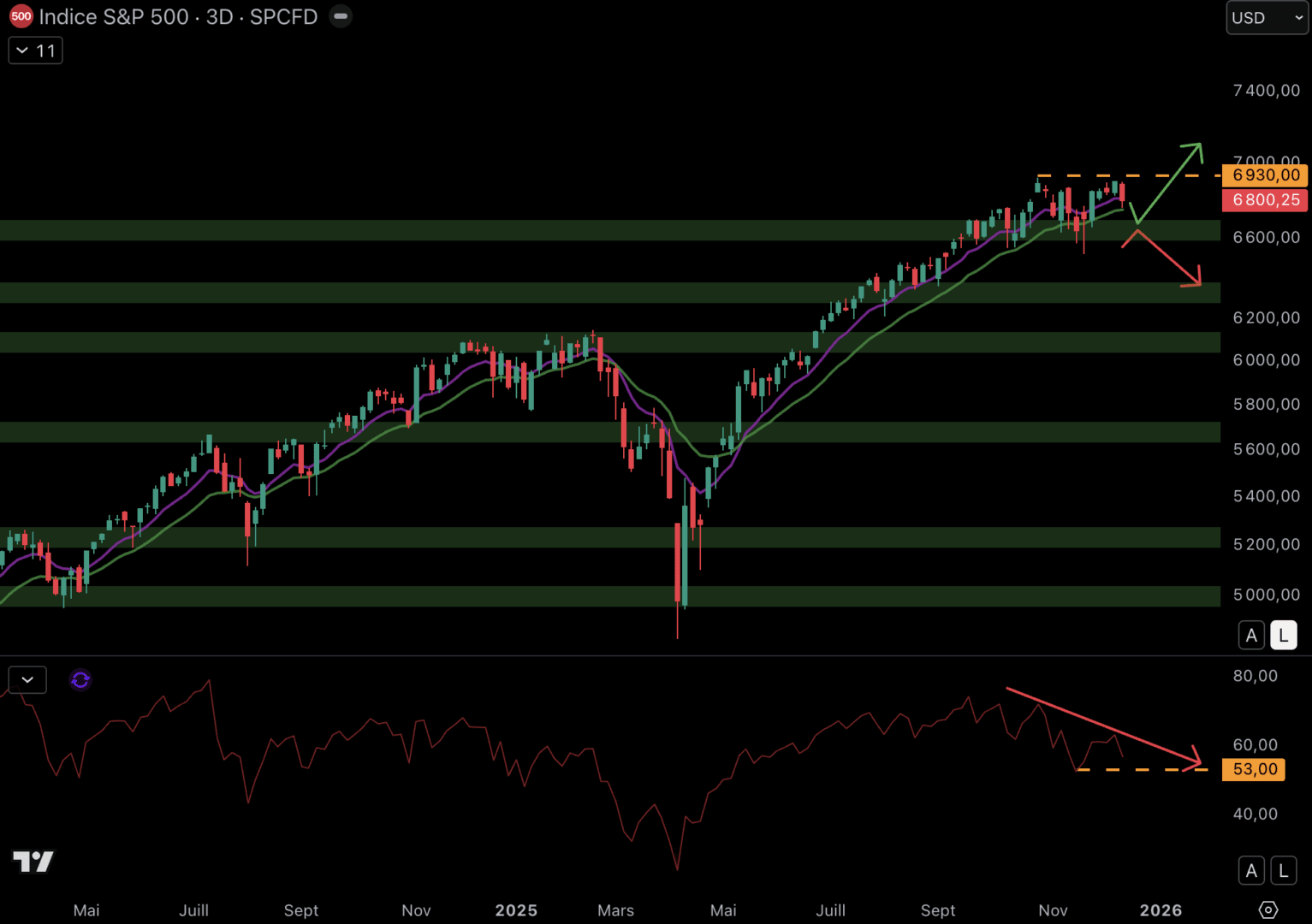The height and width of the screenshot is (924, 1312).
Task: Click the Sept label left of 2025
Action: (301, 910)
